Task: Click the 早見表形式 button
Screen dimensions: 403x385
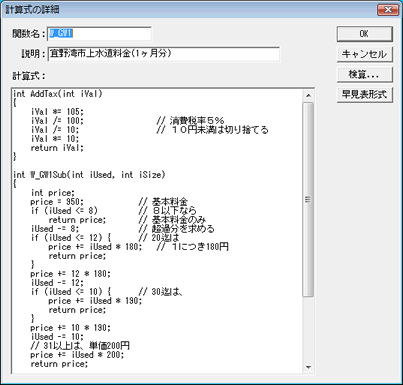Action: 365,95
